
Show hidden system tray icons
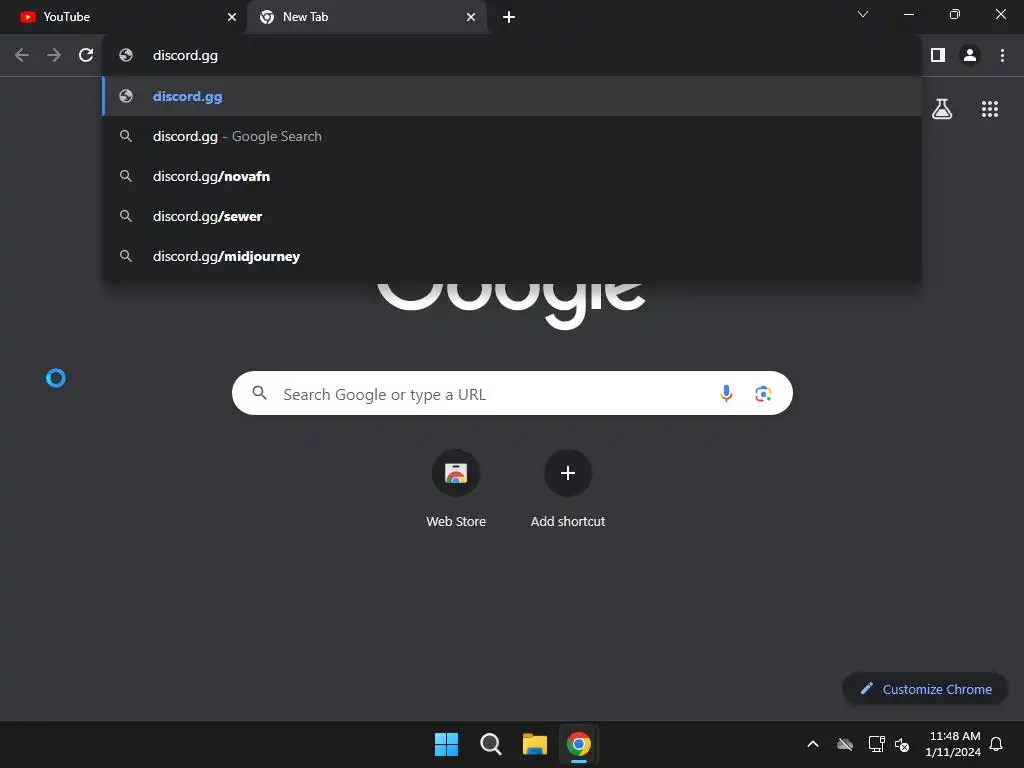click(x=813, y=744)
